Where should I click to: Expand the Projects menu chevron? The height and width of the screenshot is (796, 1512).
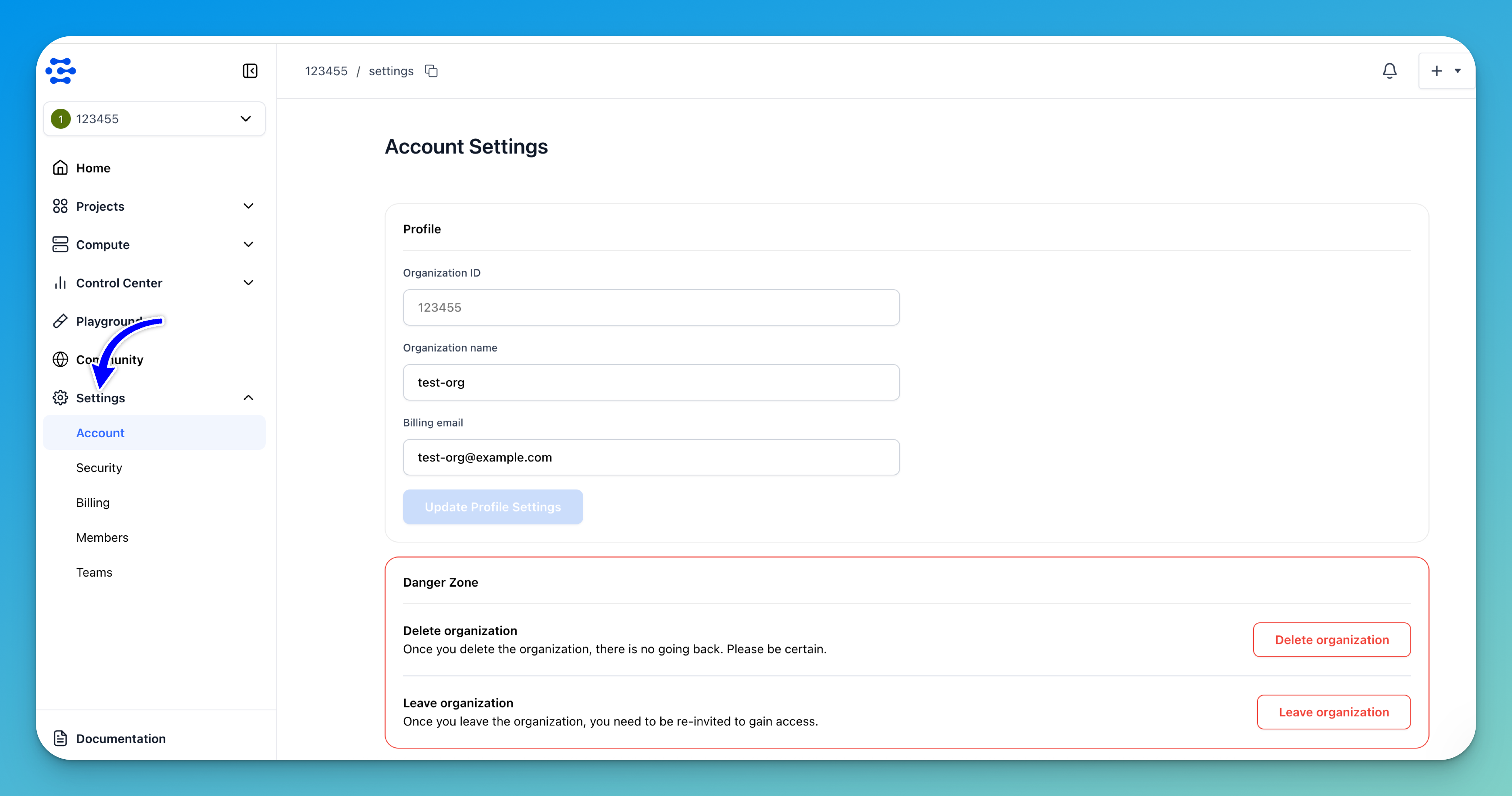[x=248, y=206]
